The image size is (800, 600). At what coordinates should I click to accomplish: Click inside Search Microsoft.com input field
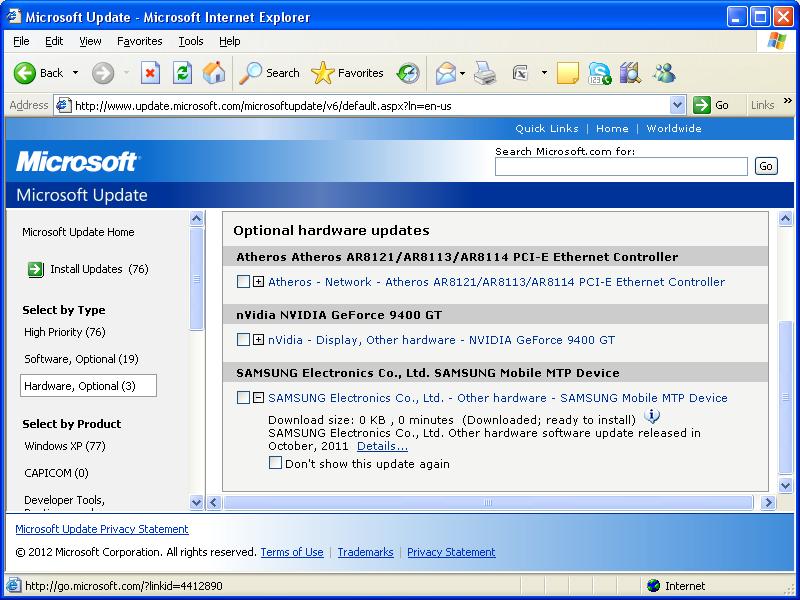(x=621, y=166)
